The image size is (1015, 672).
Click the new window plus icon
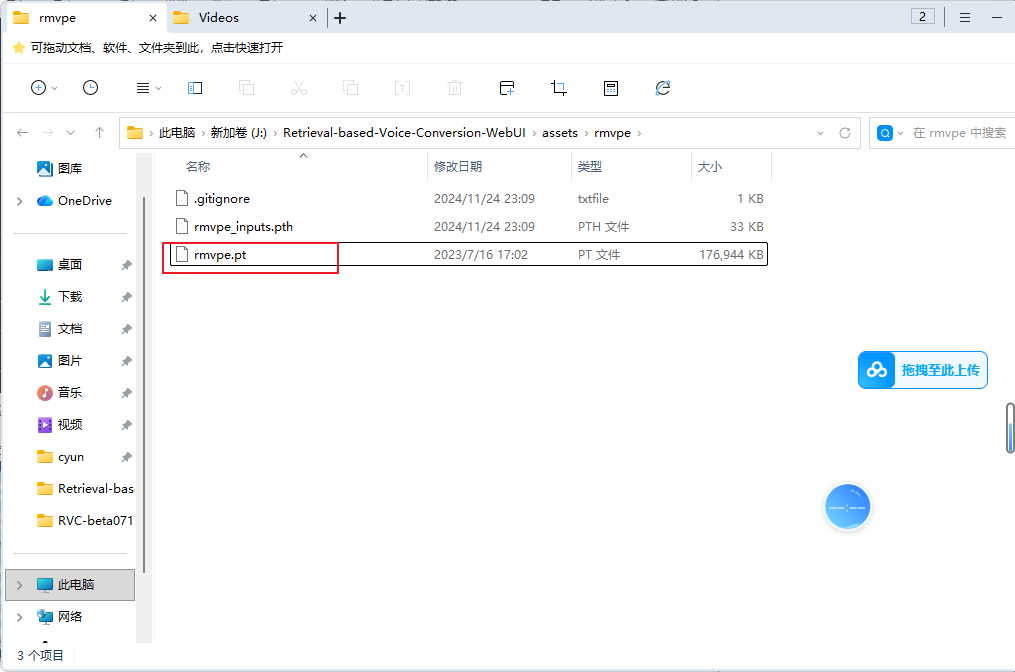point(507,87)
